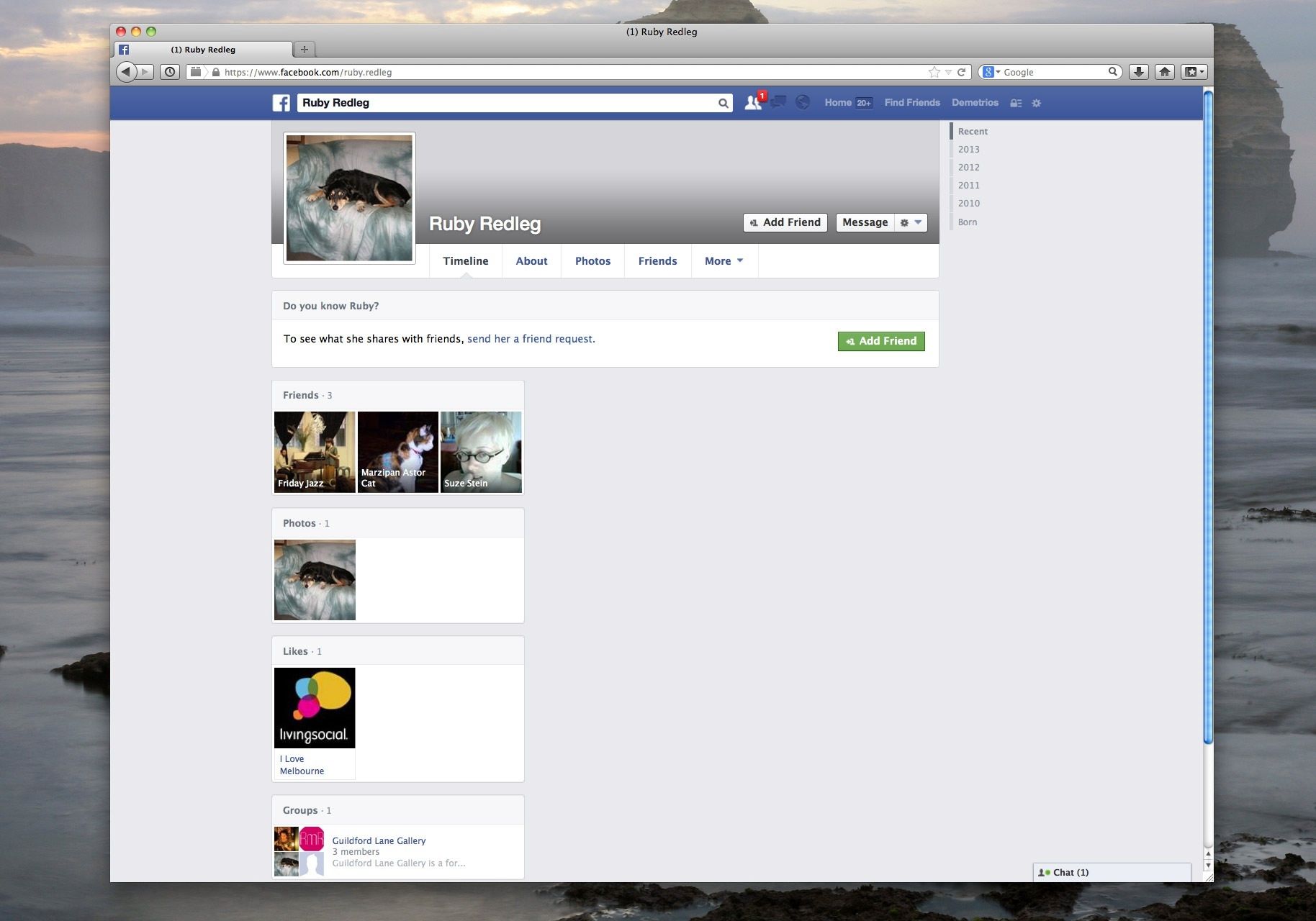The height and width of the screenshot is (921, 1316).
Task: Open the livingsocial logo thumbnail
Action: point(315,708)
